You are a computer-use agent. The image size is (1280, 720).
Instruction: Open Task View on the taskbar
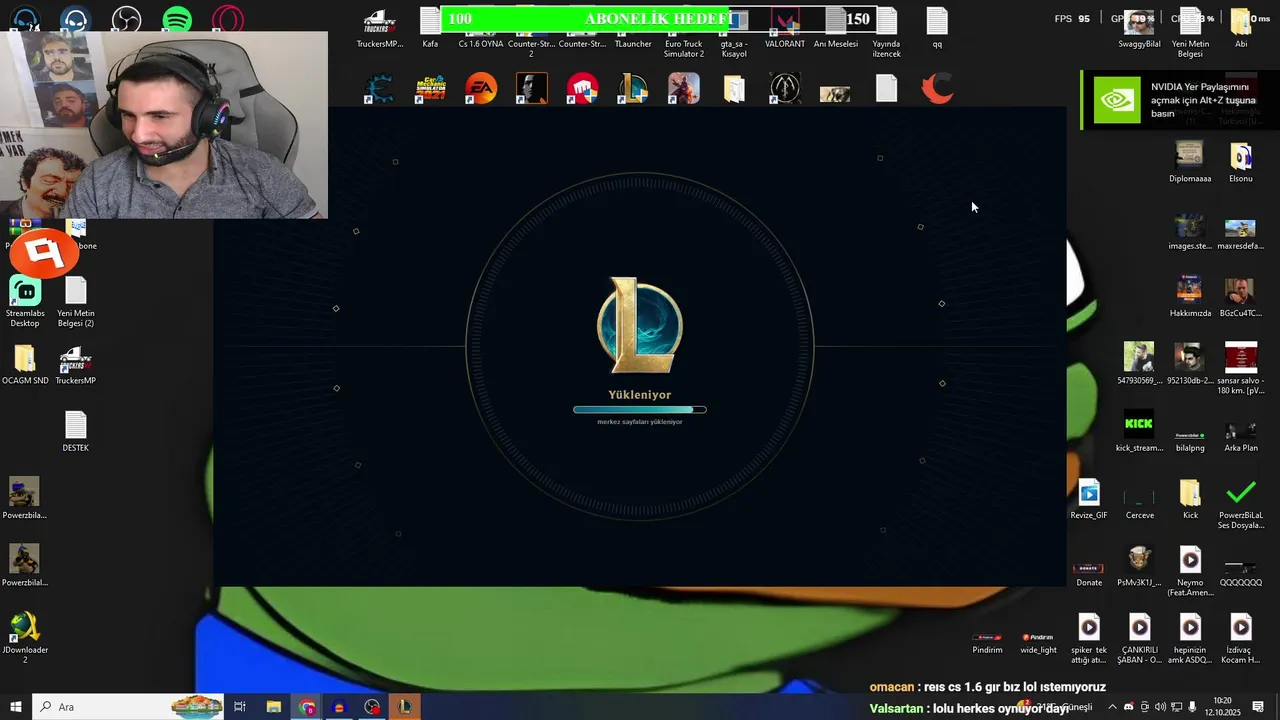[240, 707]
